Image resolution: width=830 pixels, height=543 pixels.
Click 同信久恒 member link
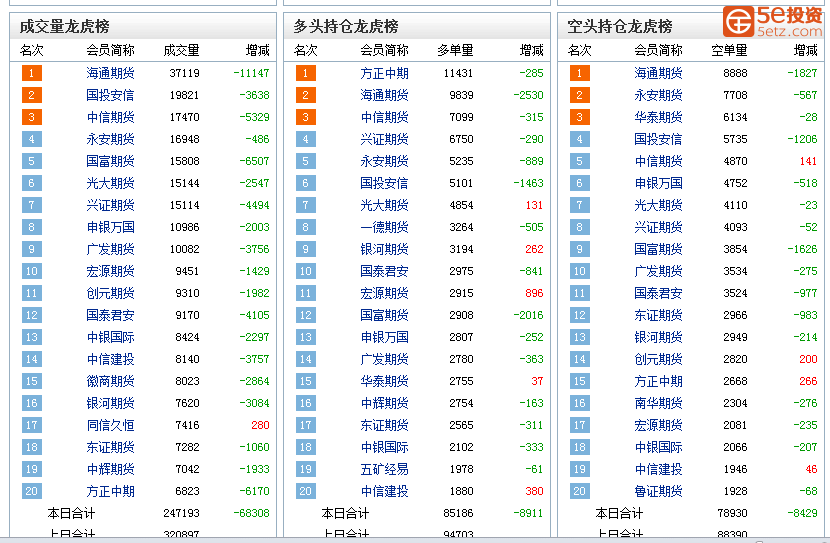[x=110, y=425]
